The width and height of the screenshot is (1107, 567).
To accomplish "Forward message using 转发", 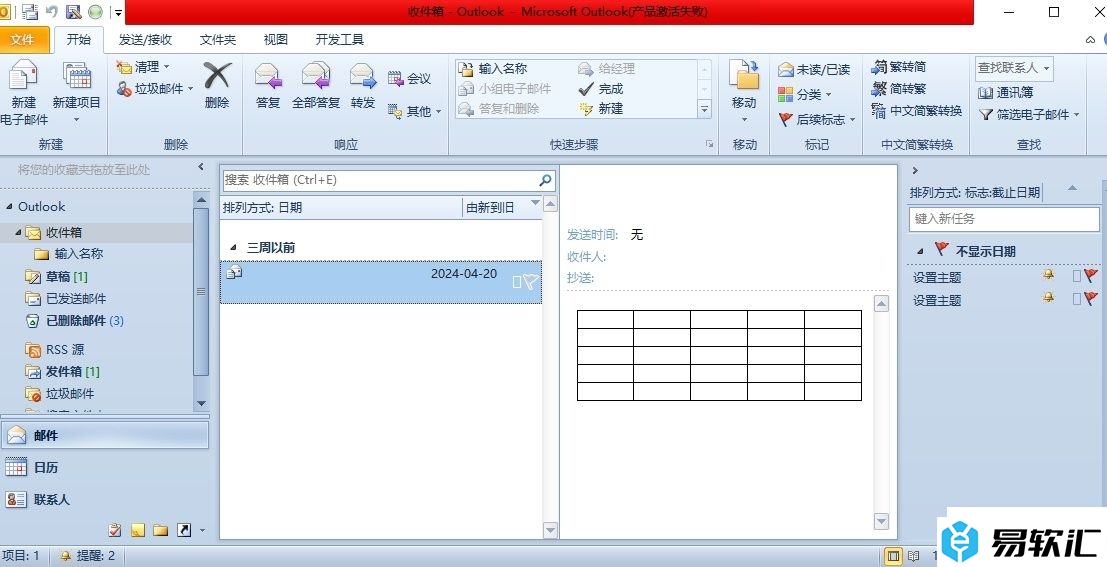I will 363,85.
